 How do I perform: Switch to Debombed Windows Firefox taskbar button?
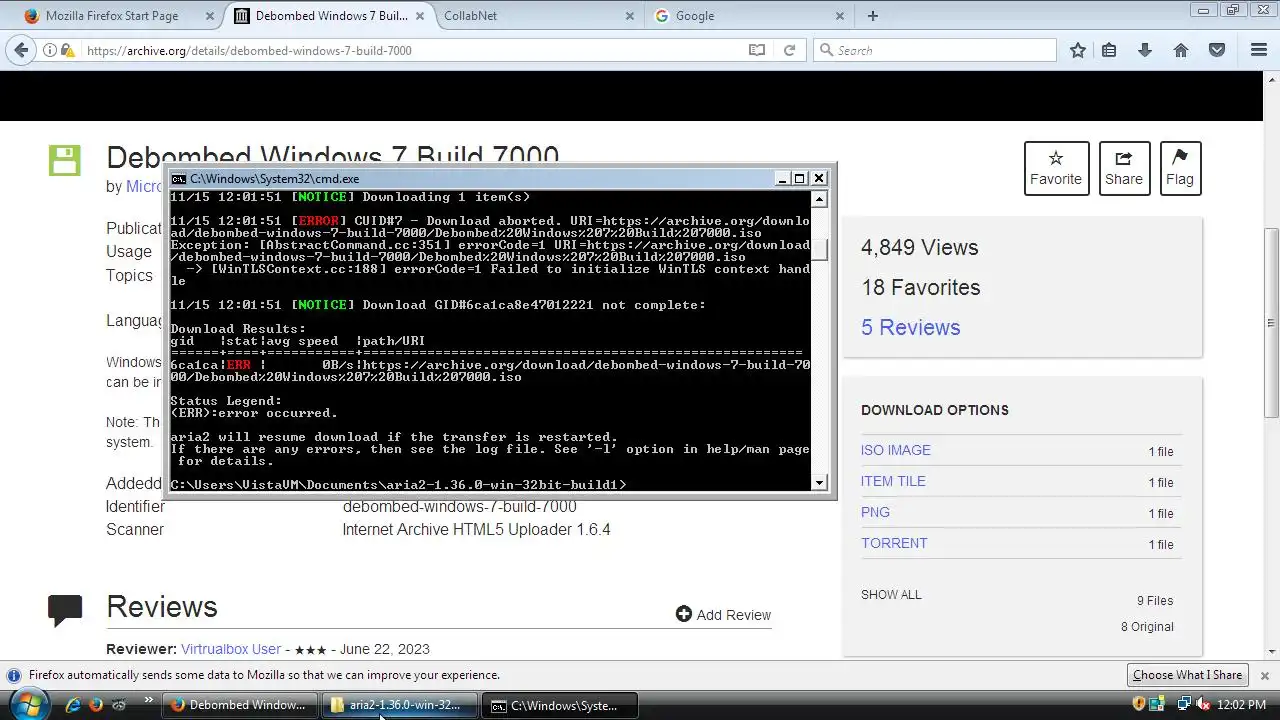pos(240,705)
